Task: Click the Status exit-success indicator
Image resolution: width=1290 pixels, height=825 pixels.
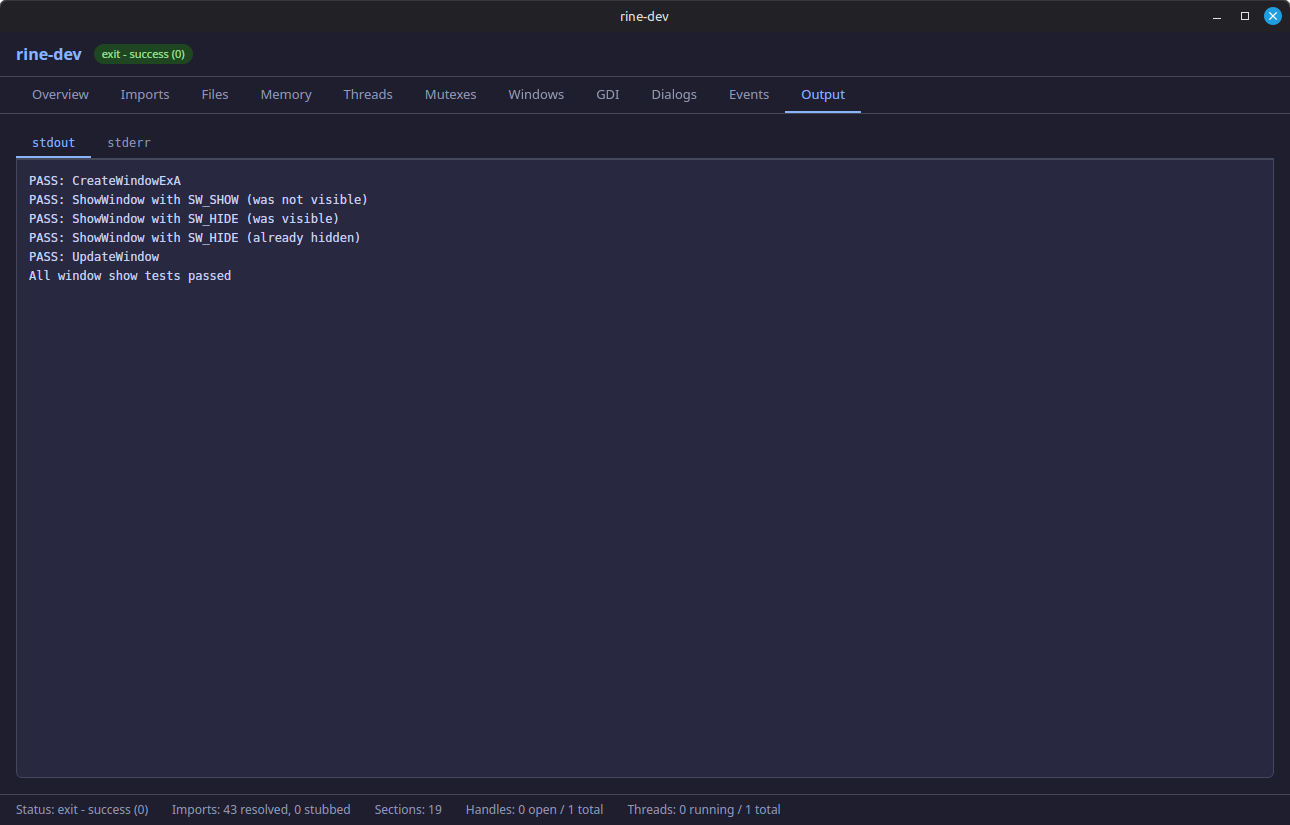Action: 82,809
